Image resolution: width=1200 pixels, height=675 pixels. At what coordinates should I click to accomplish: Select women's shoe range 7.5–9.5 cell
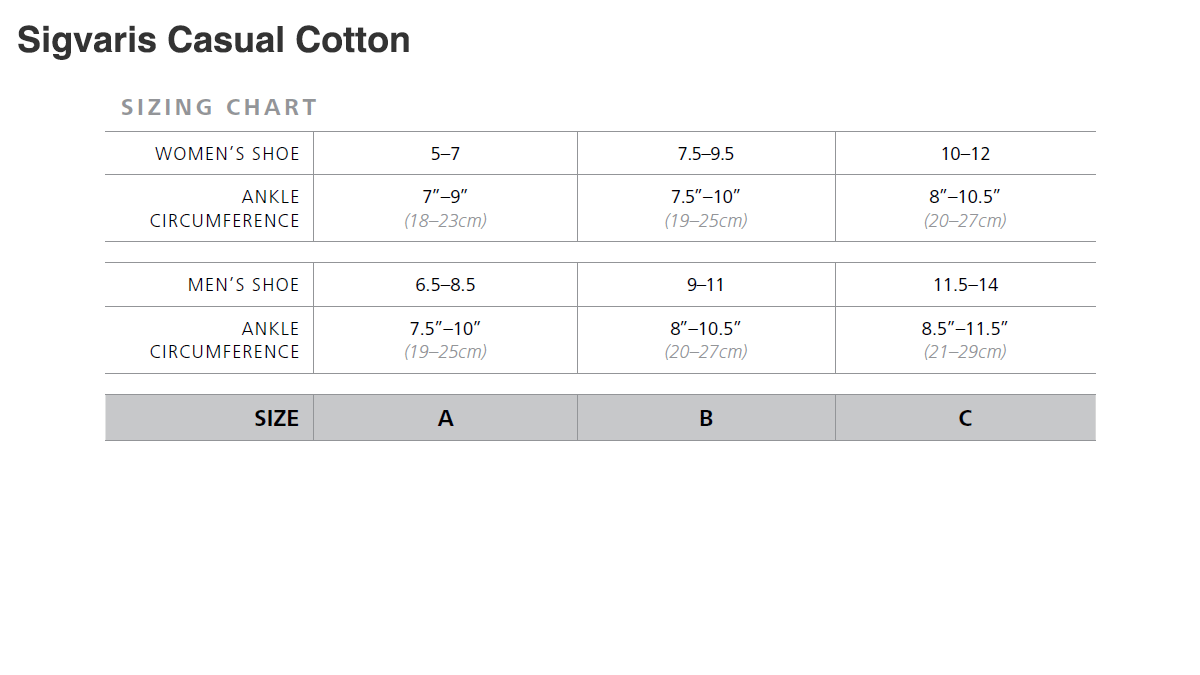click(x=705, y=154)
